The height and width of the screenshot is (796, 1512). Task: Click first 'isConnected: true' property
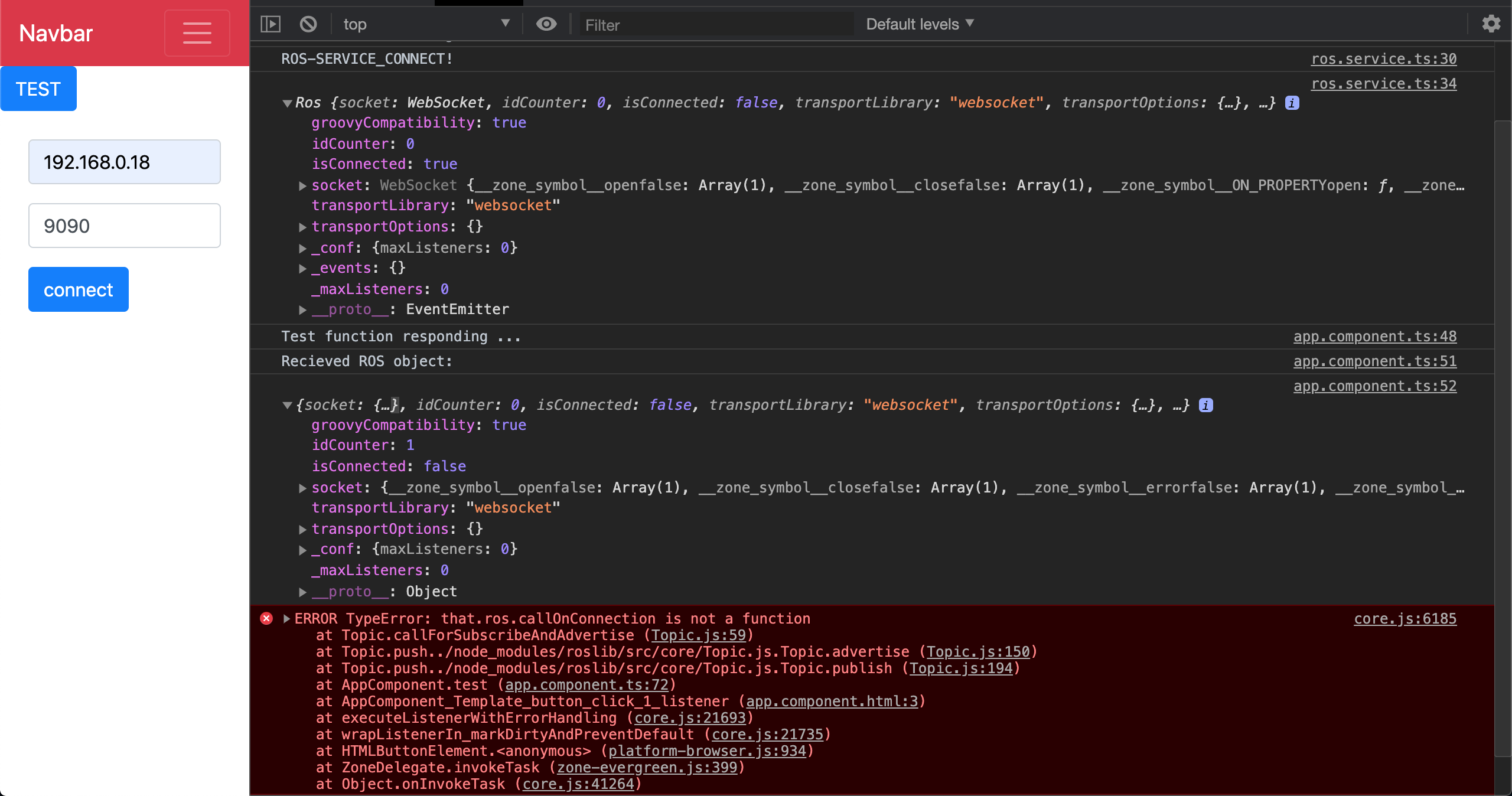click(x=384, y=164)
